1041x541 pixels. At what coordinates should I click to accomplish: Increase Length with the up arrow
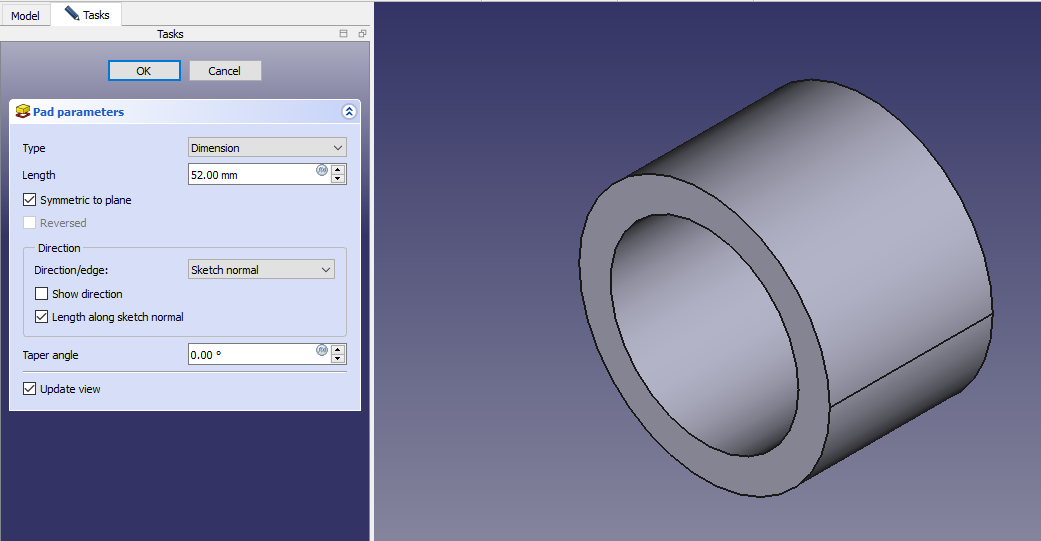click(338, 170)
